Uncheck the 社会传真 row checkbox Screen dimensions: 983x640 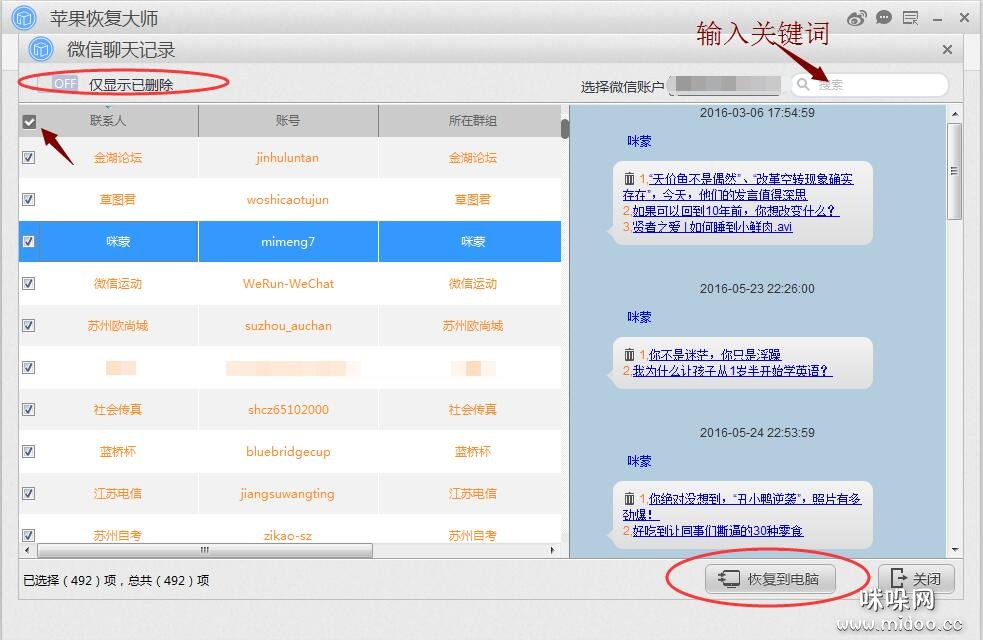[x=28, y=409]
